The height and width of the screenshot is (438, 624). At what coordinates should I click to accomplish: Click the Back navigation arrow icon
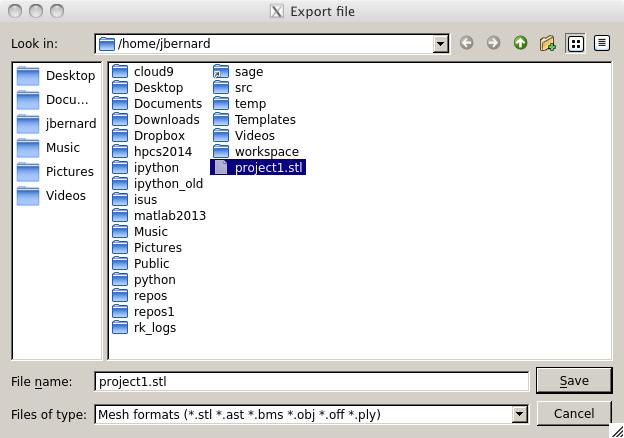(x=466, y=43)
